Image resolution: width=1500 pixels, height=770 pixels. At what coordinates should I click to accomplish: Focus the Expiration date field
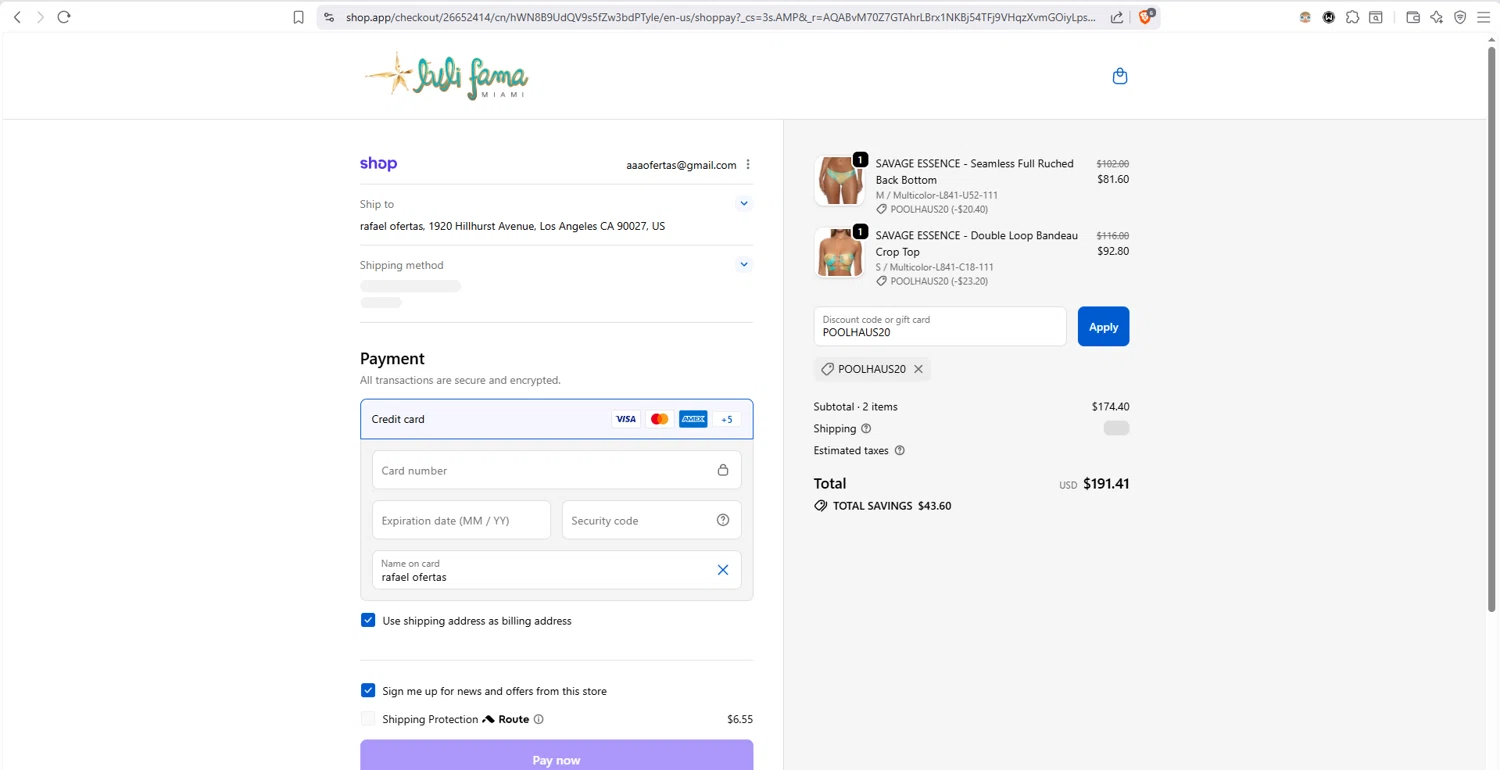(x=461, y=520)
